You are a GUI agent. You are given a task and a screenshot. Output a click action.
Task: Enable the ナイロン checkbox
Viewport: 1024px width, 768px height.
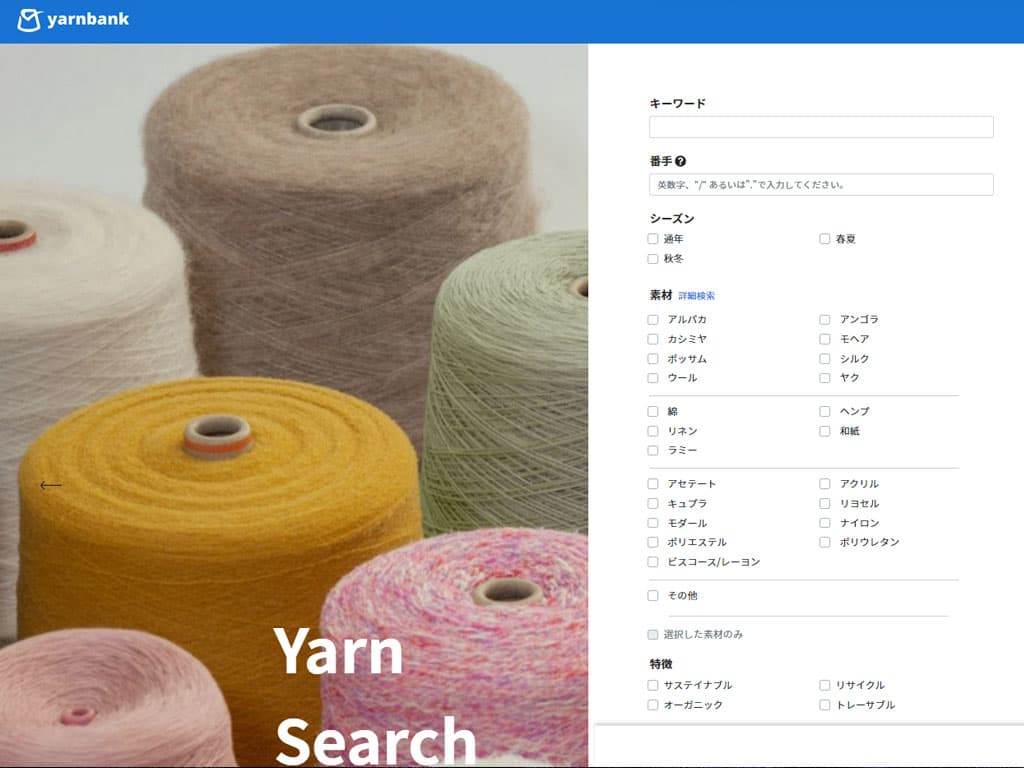(825, 523)
